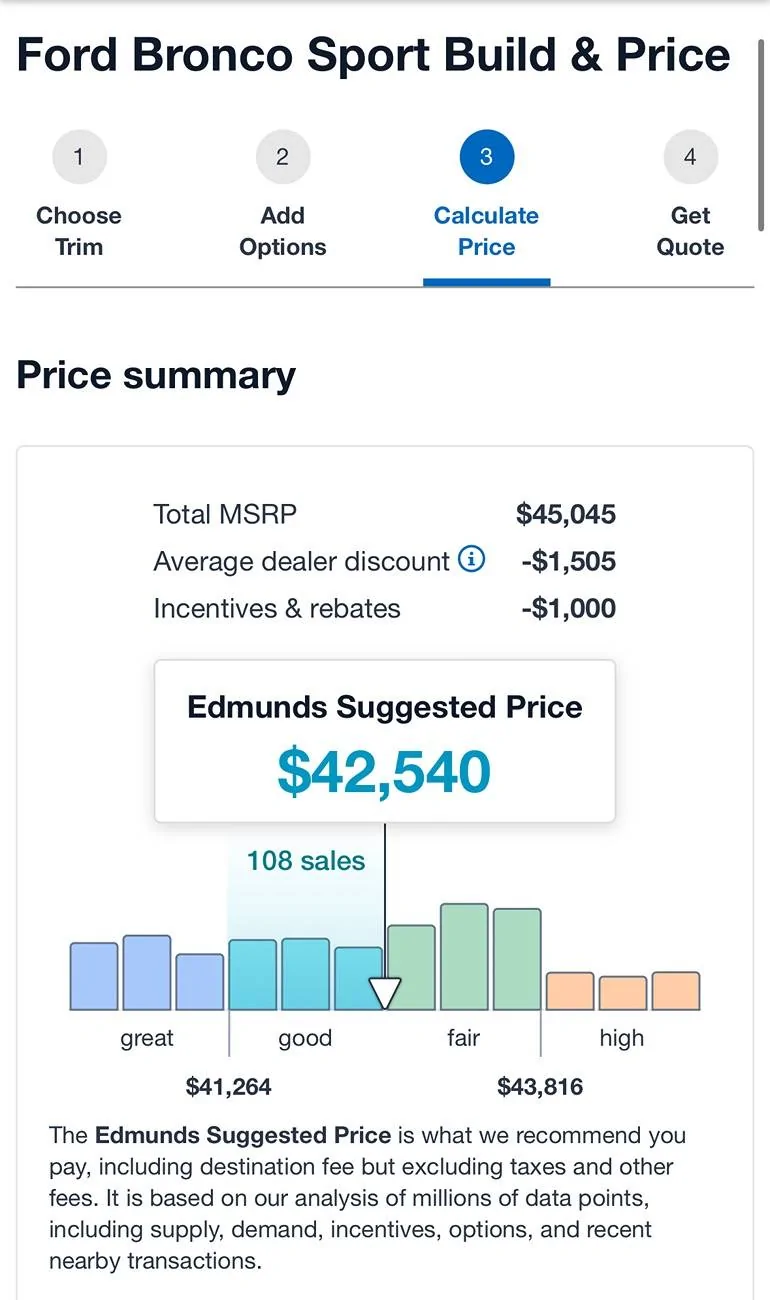
Task: Click the Calculate Price tab label
Action: point(486,231)
